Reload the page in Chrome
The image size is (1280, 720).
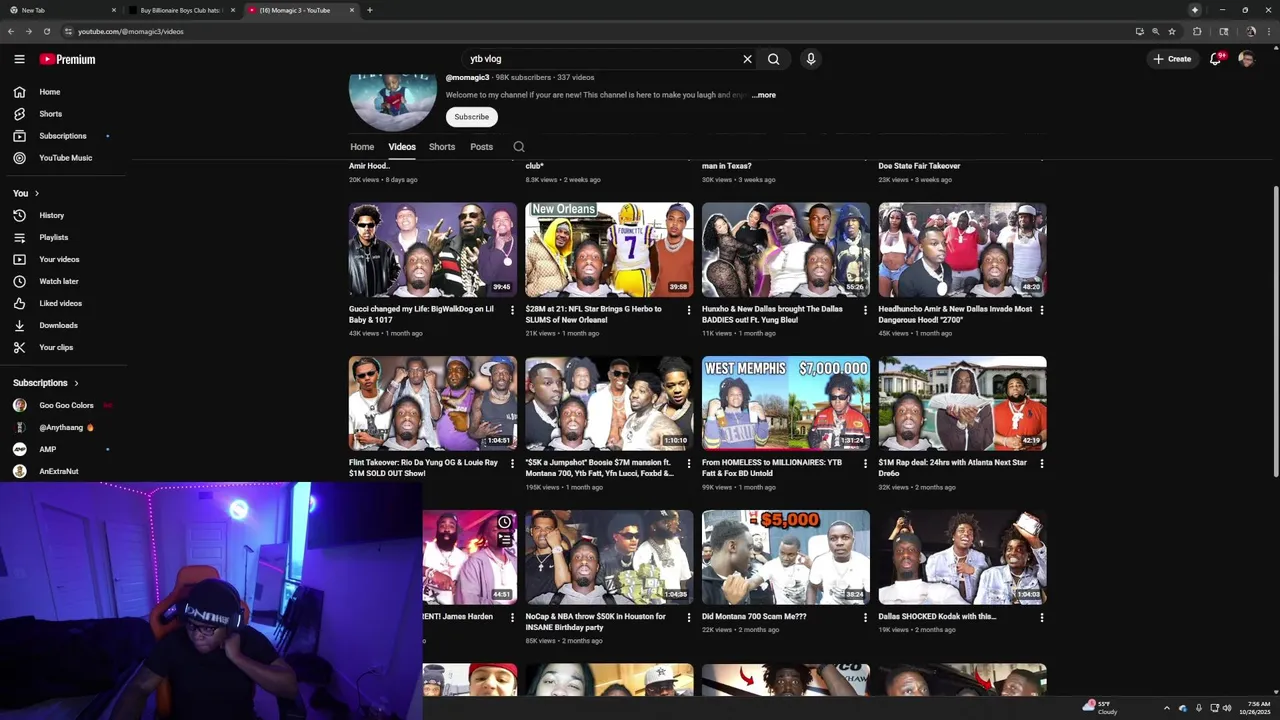pyautogui.click(x=46, y=31)
